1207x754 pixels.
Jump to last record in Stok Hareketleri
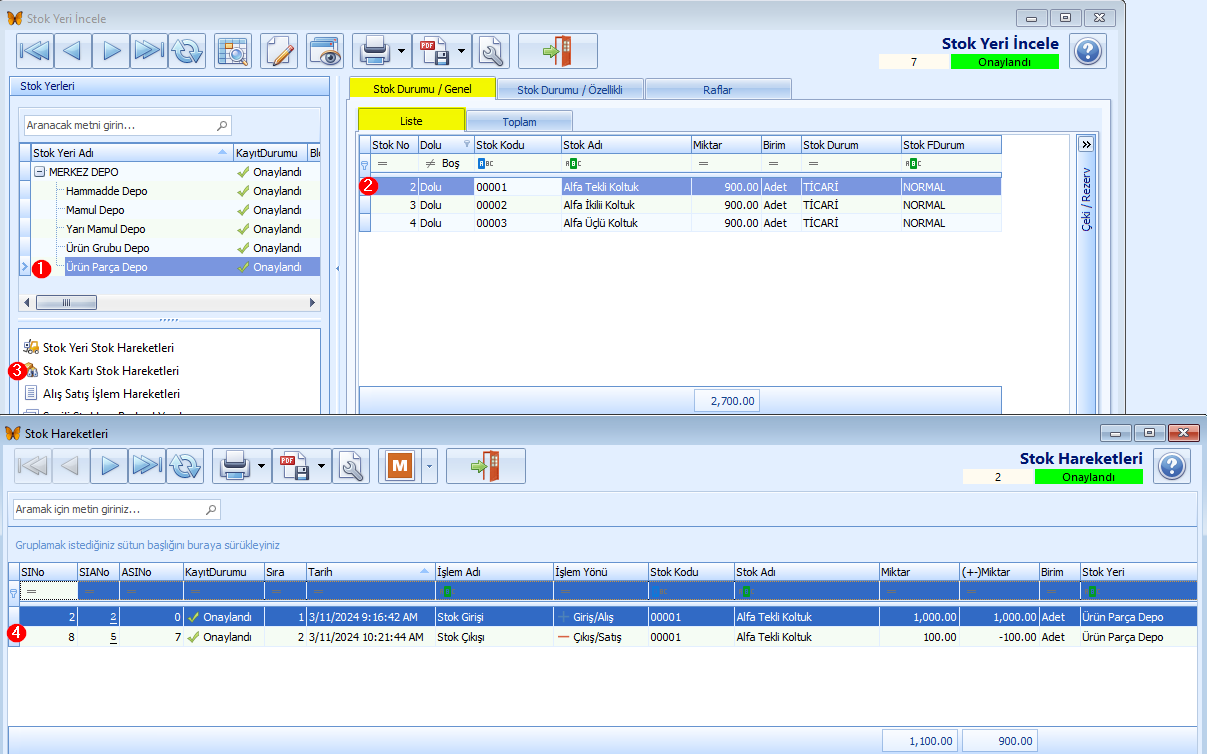(x=147, y=465)
